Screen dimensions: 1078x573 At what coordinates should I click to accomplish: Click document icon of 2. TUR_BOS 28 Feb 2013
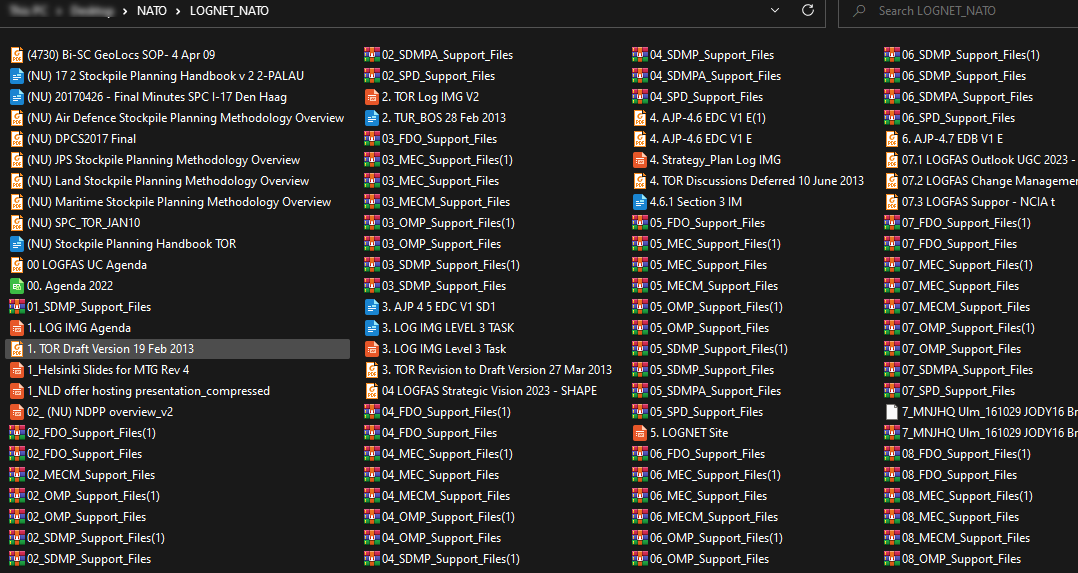[x=372, y=118]
